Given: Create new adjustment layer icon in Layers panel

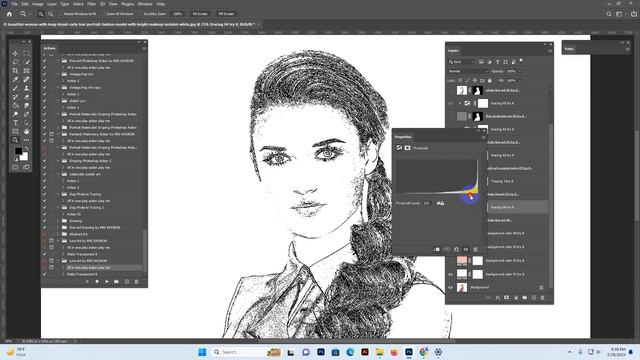Looking at the screenshot, I should [x=516, y=298].
